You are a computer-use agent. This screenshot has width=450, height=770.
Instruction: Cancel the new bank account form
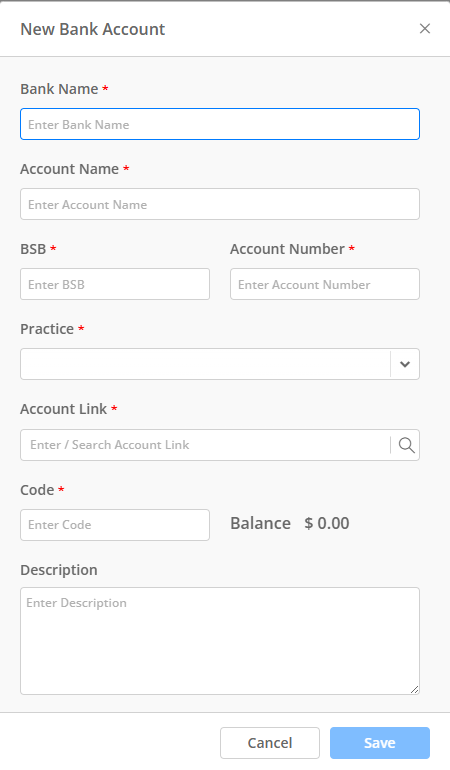click(x=270, y=743)
